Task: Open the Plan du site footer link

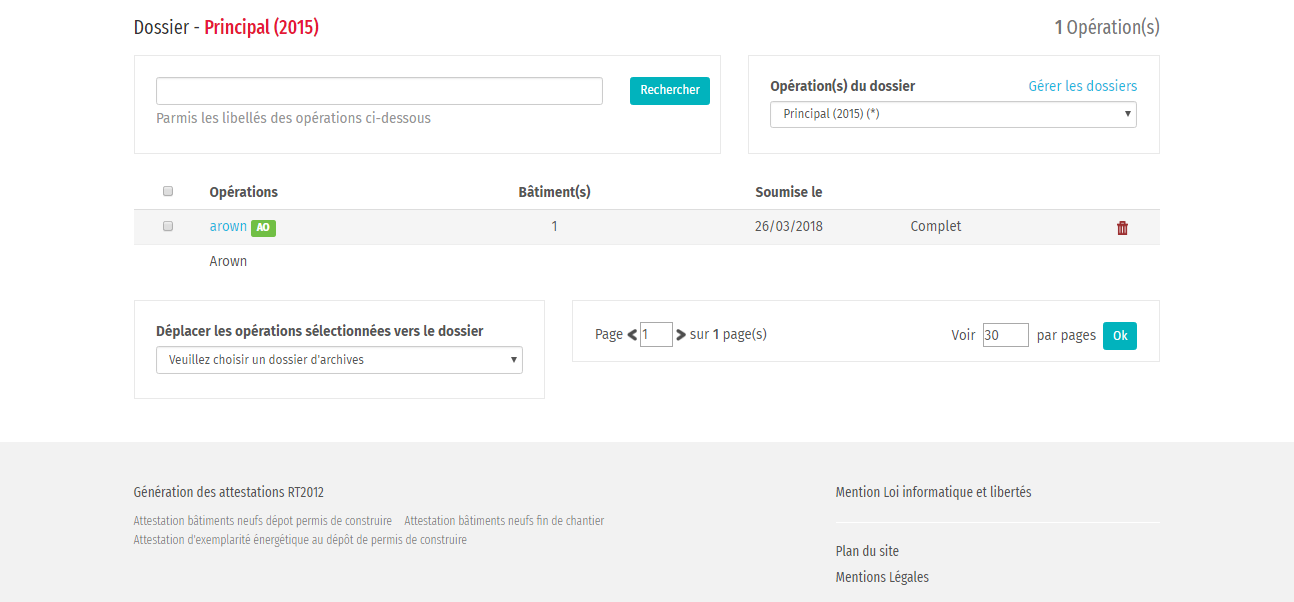Action: pos(867,551)
